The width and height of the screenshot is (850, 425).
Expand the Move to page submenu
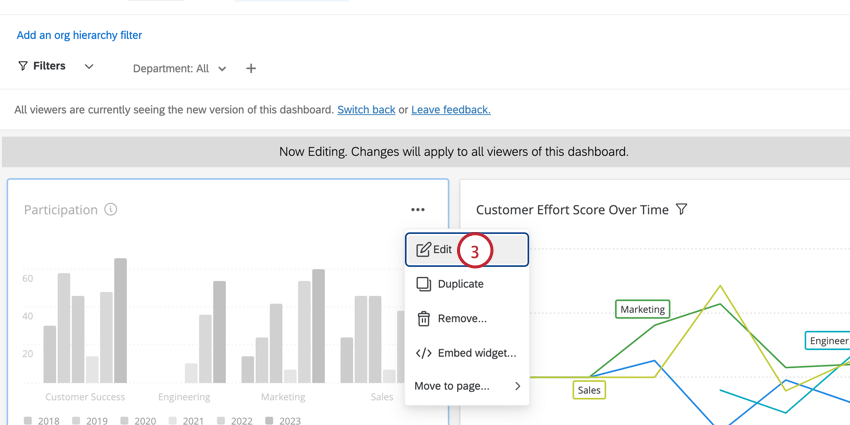click(517, 386)
